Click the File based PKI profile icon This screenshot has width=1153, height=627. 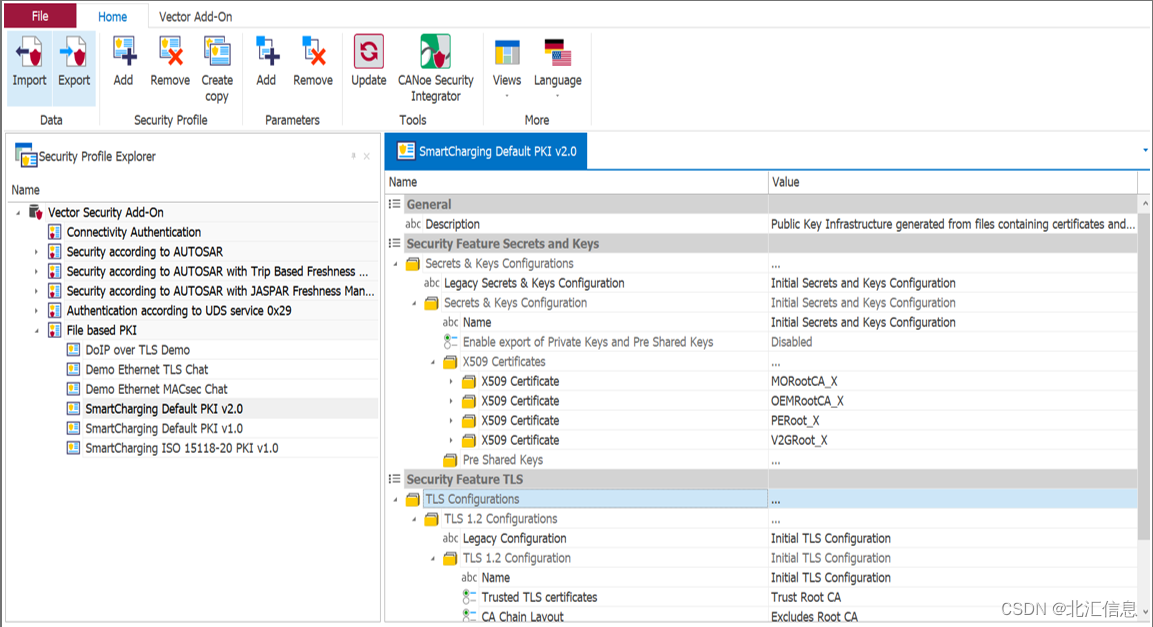coord(54,330)
